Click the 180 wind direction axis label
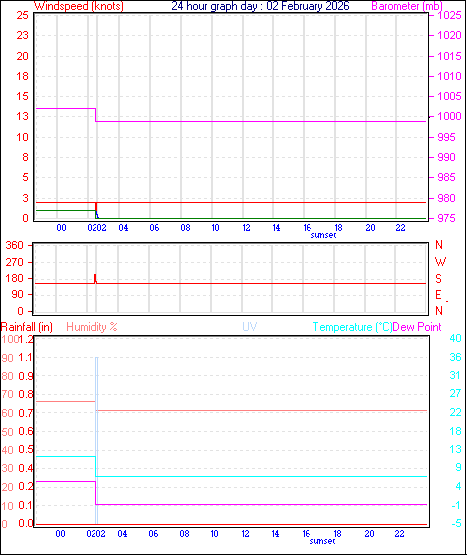The height and width of the screenshot is (559, 467). pos(15,278)
